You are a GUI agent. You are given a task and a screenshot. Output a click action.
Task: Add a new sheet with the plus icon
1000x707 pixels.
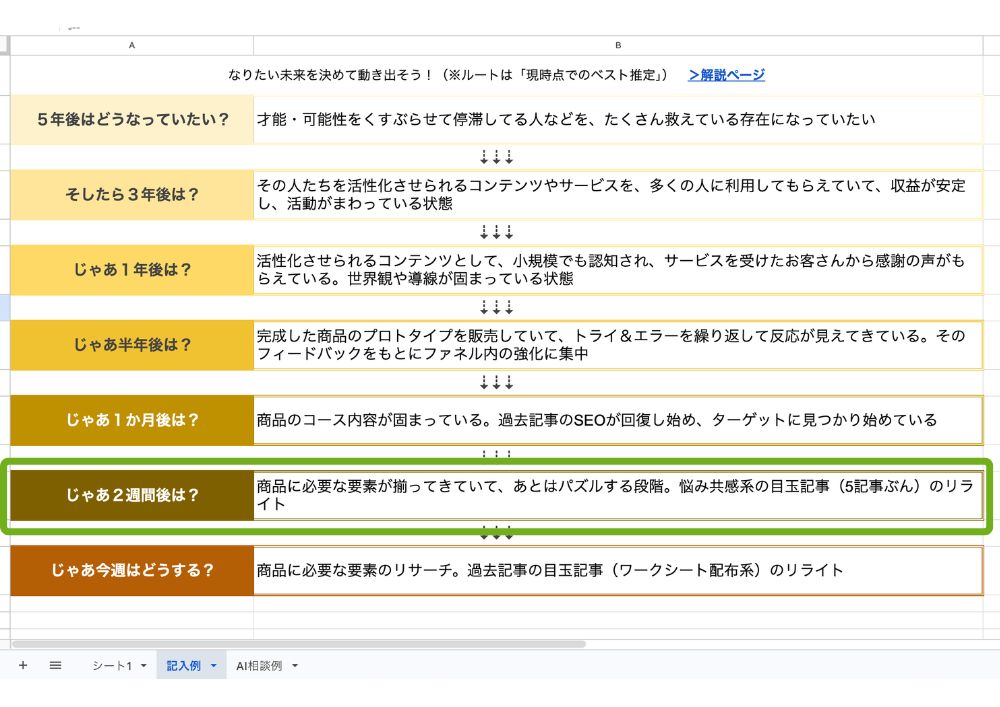23,666
